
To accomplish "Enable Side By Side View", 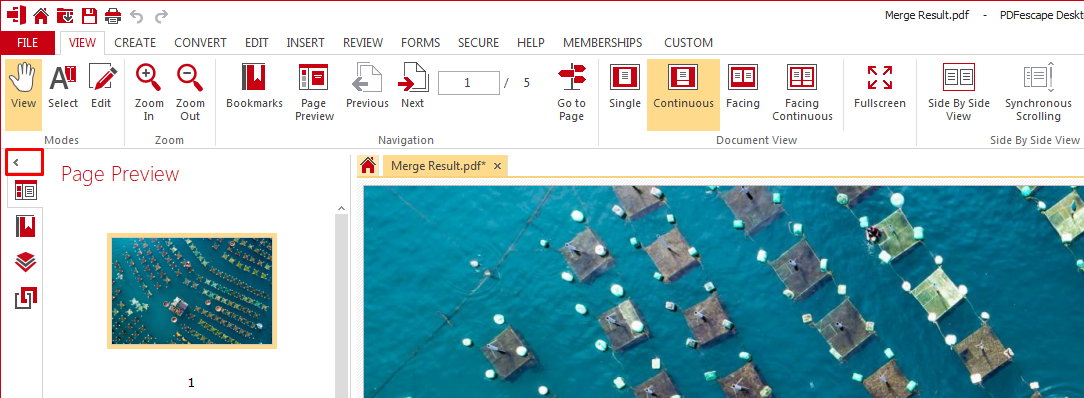I will click(958, 92).
